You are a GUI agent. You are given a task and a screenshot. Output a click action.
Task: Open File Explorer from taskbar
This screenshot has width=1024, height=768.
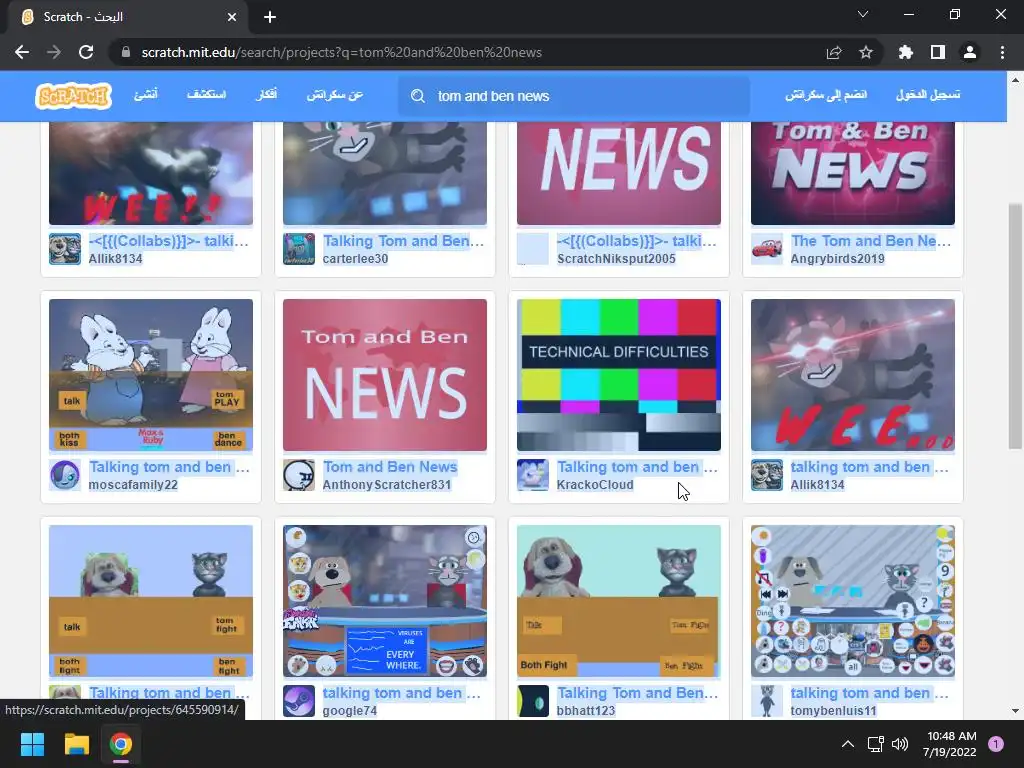click(76, 744)
